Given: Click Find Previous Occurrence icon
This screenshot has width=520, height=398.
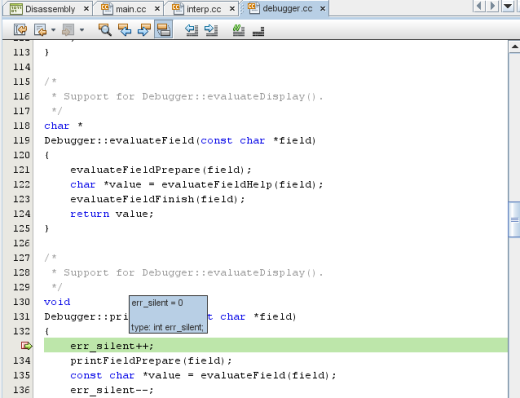Looking at the screenshot, I should pos(125,30).
